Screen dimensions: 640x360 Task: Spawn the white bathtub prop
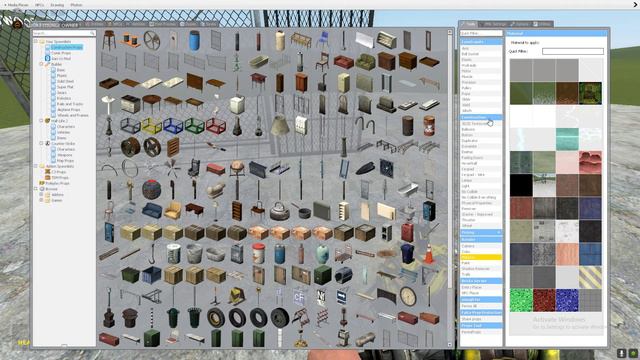coord(408,189)
